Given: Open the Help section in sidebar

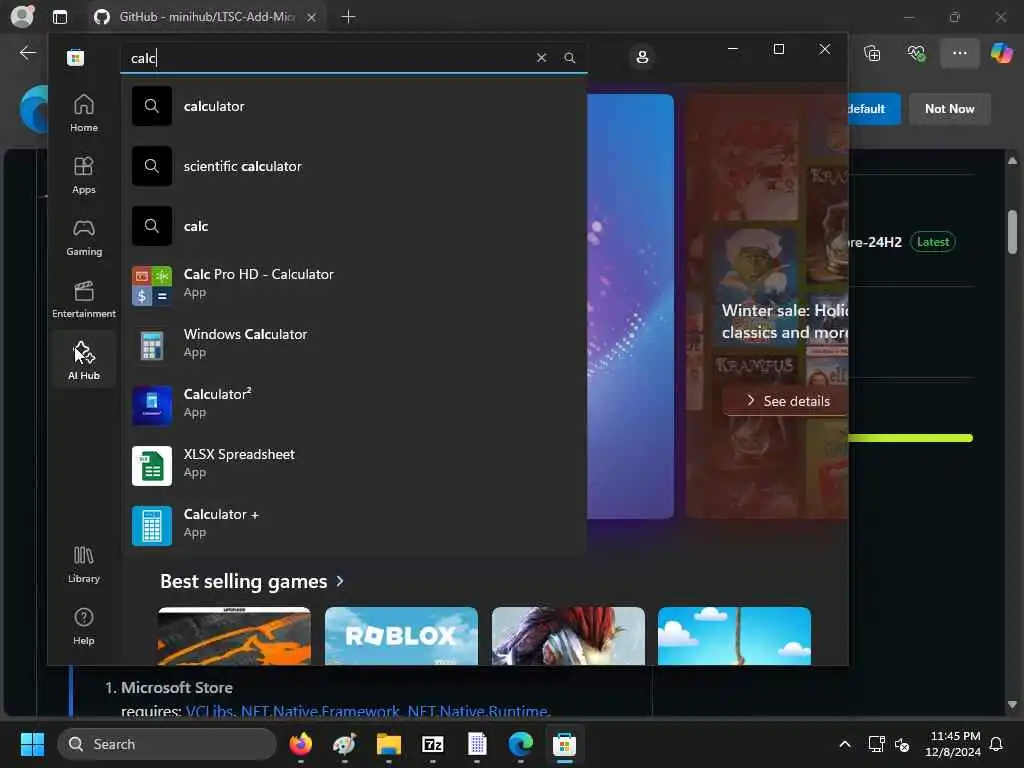Looking at the screenshot, I should click(x=84, y=626).
